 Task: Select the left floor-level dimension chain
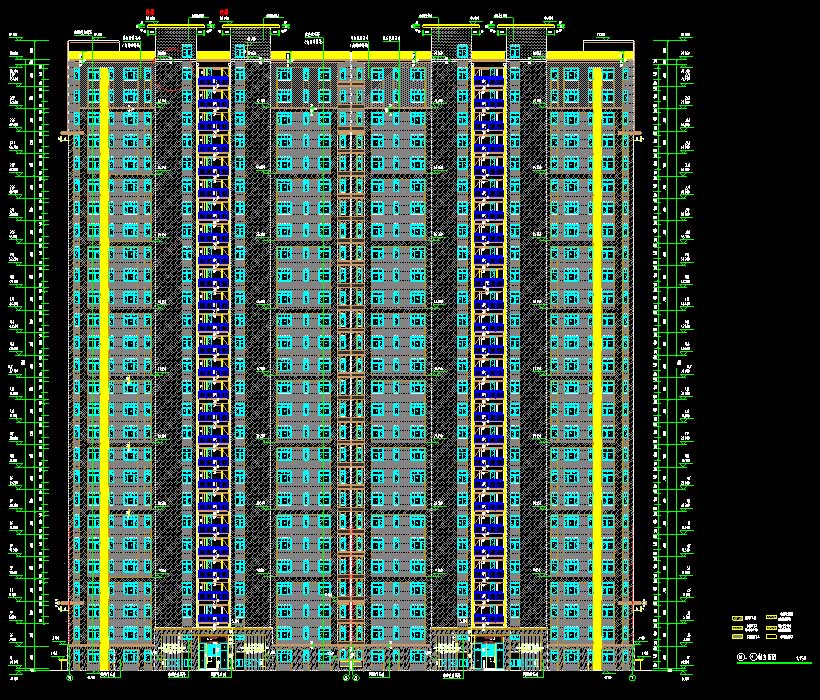pyautogui.click(x=30, y=350)
